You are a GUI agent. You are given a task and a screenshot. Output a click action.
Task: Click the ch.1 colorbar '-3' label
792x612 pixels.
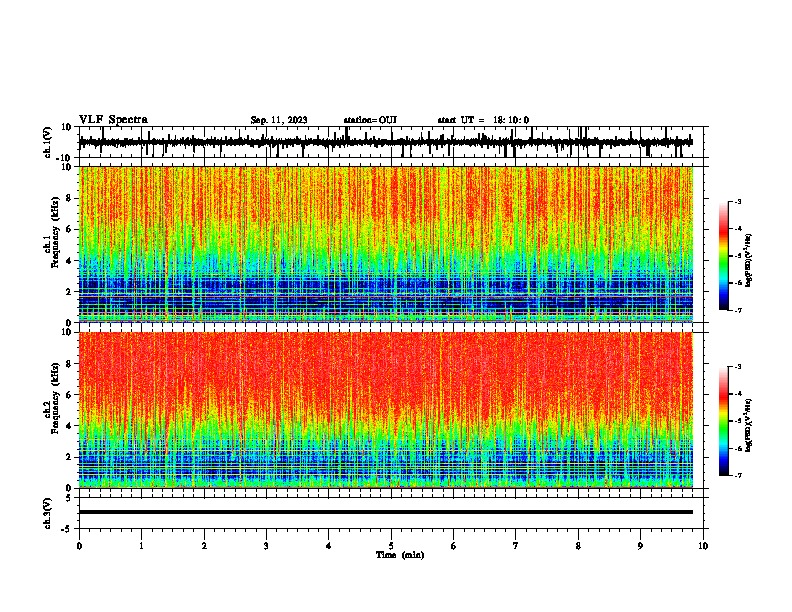[737, 202]
